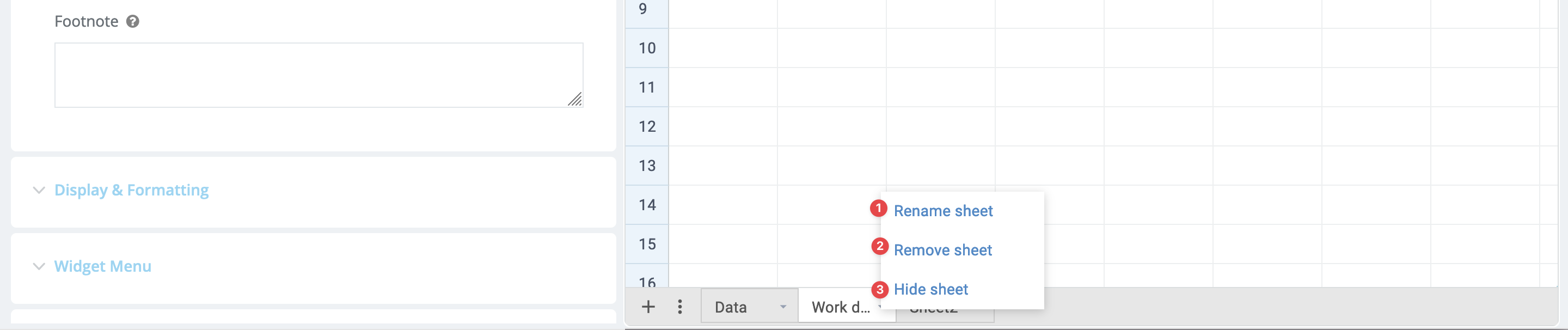
Task: Expand the Display & Formatting section chevron
Action: tap(39, 190)
